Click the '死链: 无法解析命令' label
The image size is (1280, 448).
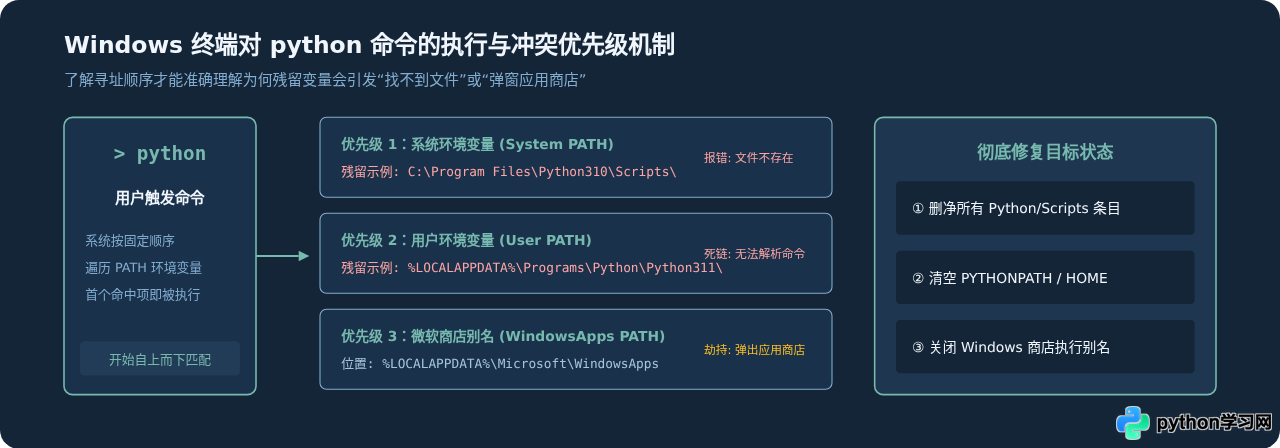pos(755,254)
